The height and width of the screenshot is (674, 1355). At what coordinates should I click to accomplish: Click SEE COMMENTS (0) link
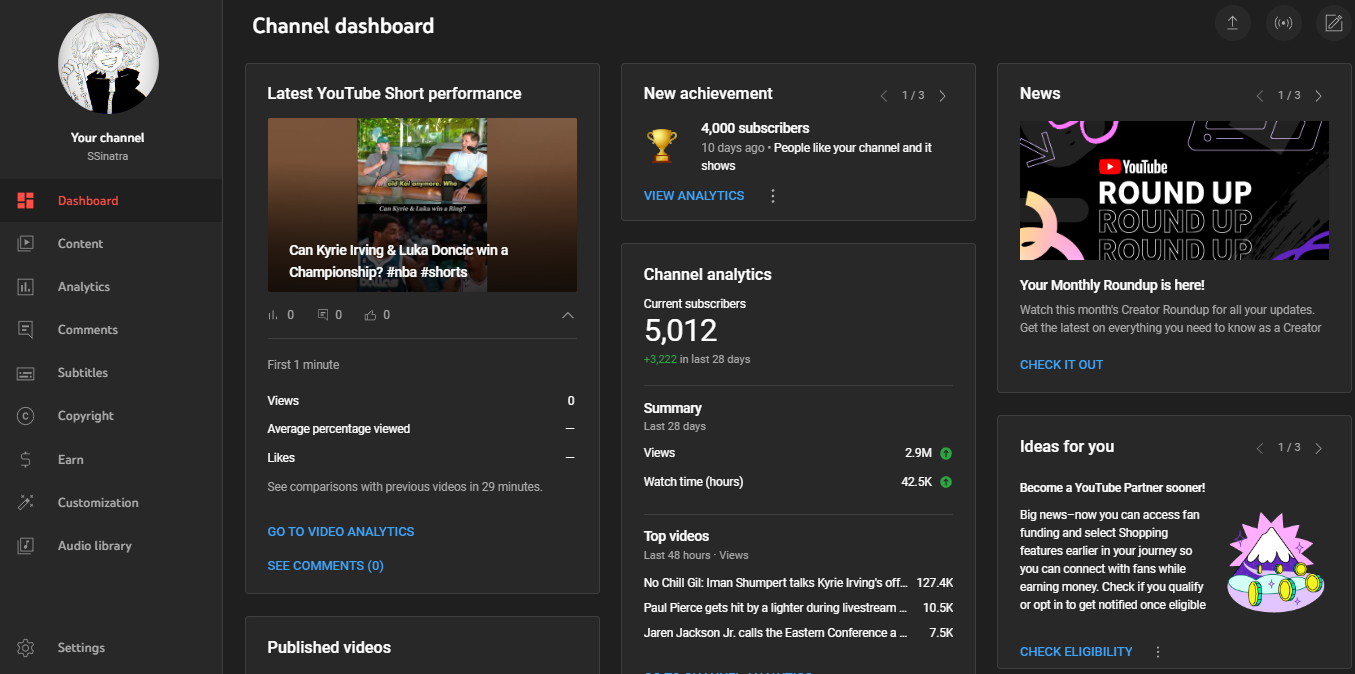(325, 566)
